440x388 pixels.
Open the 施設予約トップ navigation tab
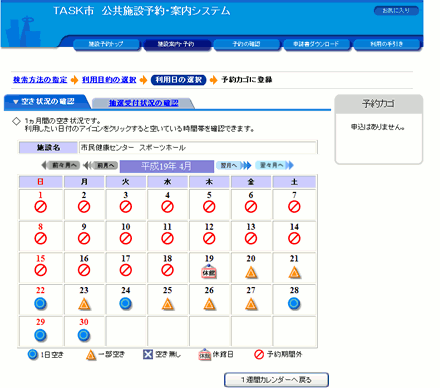106,44
